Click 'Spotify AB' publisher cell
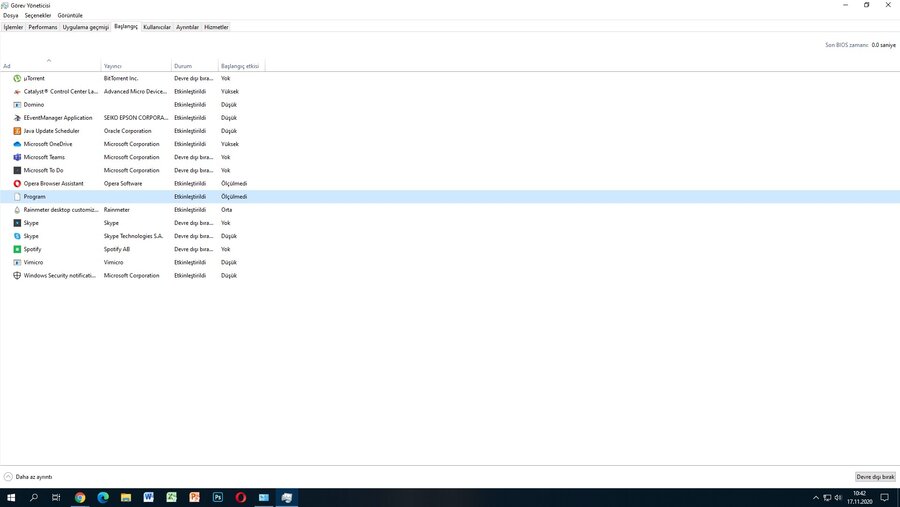 pos(117,249)
